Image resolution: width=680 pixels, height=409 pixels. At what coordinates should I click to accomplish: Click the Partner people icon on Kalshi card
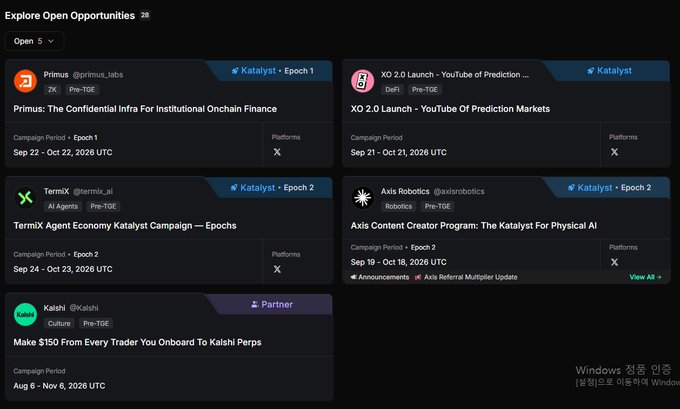pyautogui.click(x=255, y=304)
